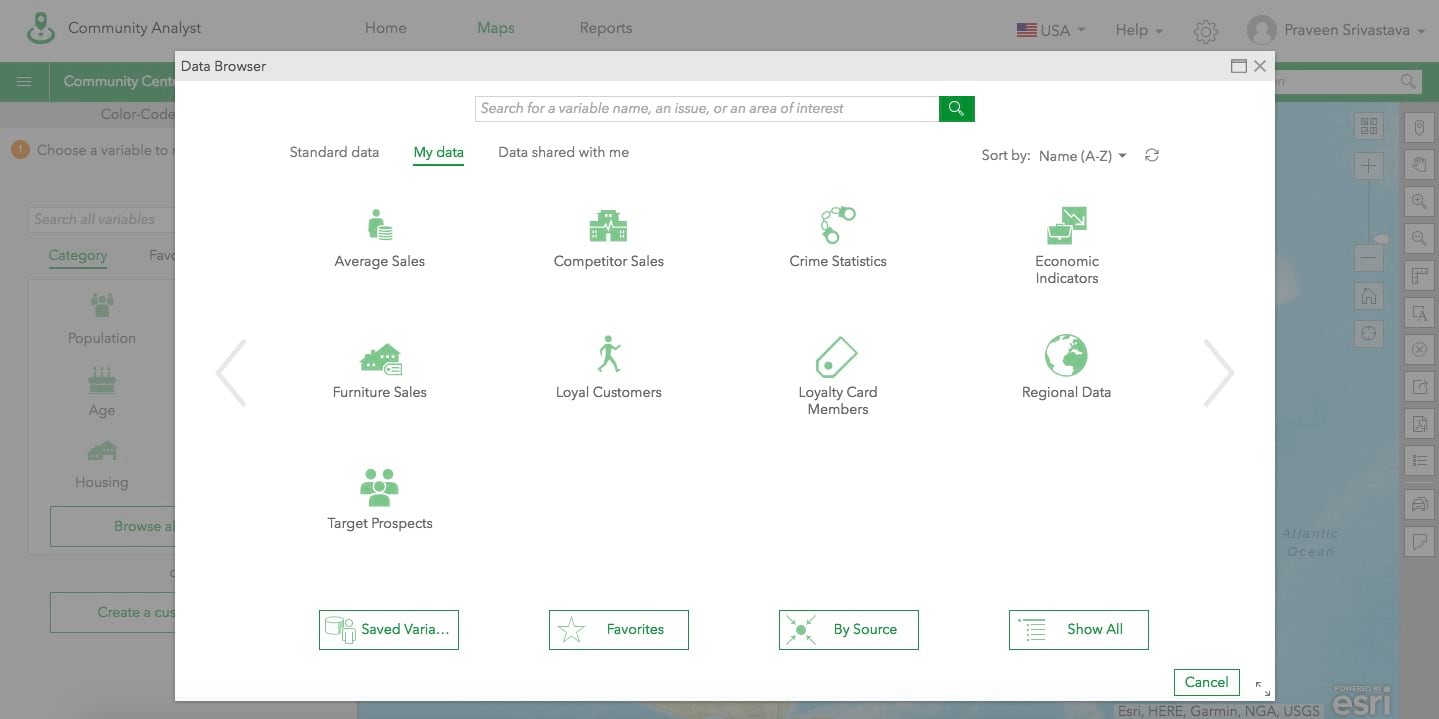The image size is (1439, 719).
Task: Go to the Maps navigation item
Action: (496, 28)
